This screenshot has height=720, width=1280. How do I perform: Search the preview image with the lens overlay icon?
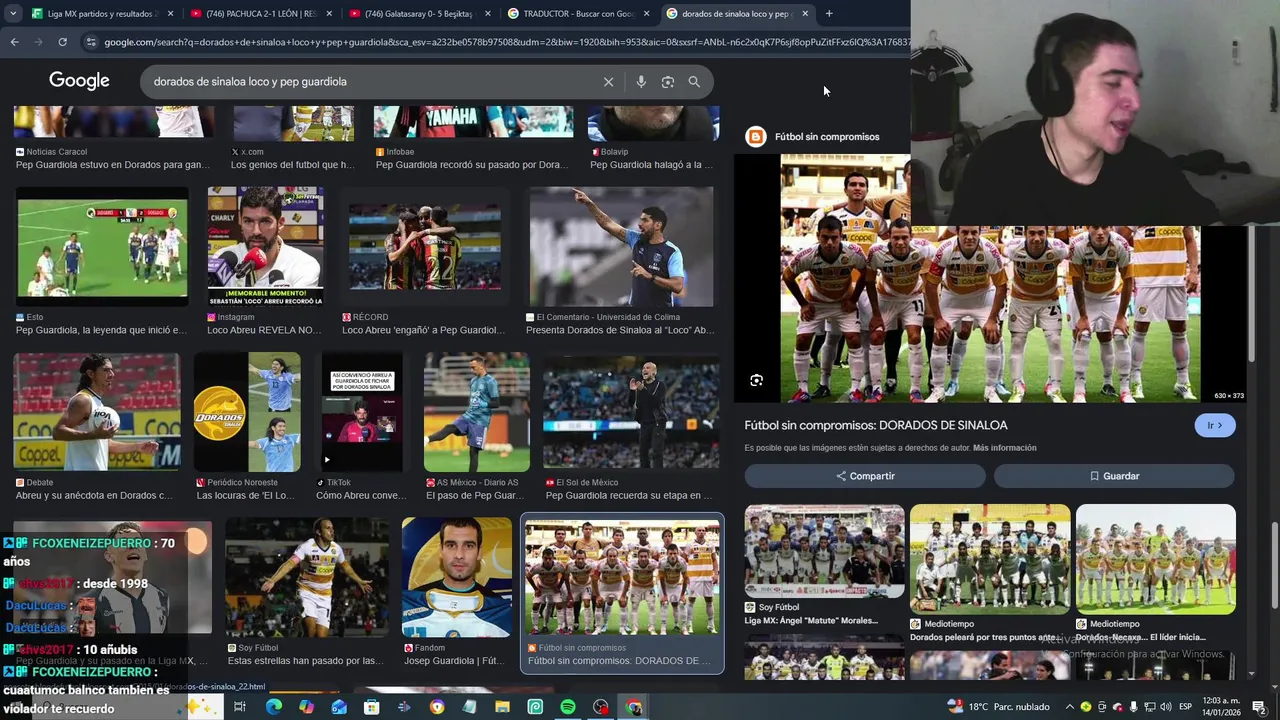tap(756, 380)
